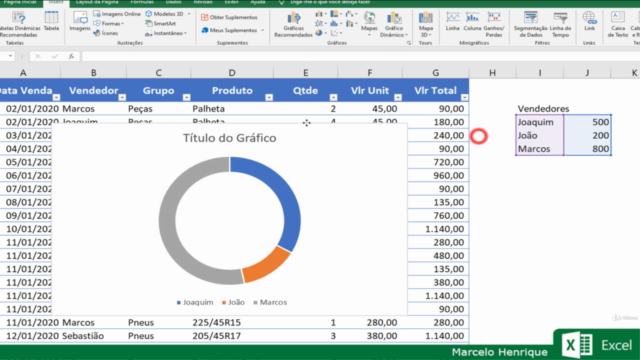Screen dimensions: 640x360
Task: Switch to the Layout da Página tab
Action: click(97, 2)
